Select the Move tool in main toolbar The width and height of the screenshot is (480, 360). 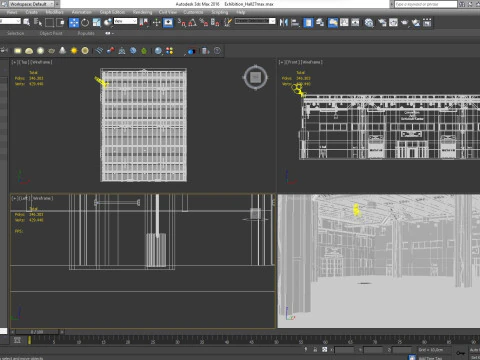tap(74, 22)
